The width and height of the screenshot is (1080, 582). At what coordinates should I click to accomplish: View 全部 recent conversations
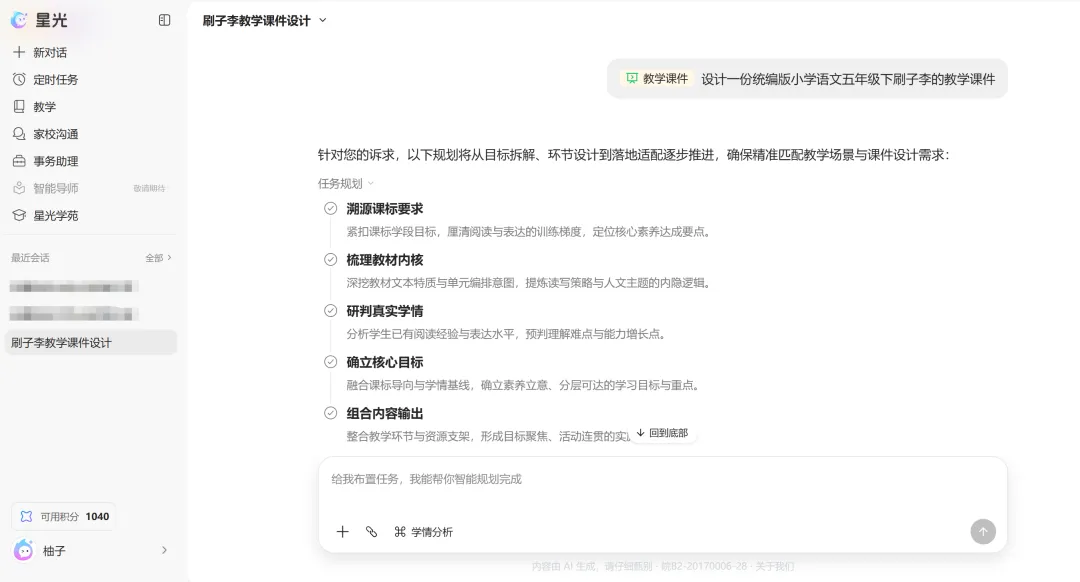tap(158, 258)
